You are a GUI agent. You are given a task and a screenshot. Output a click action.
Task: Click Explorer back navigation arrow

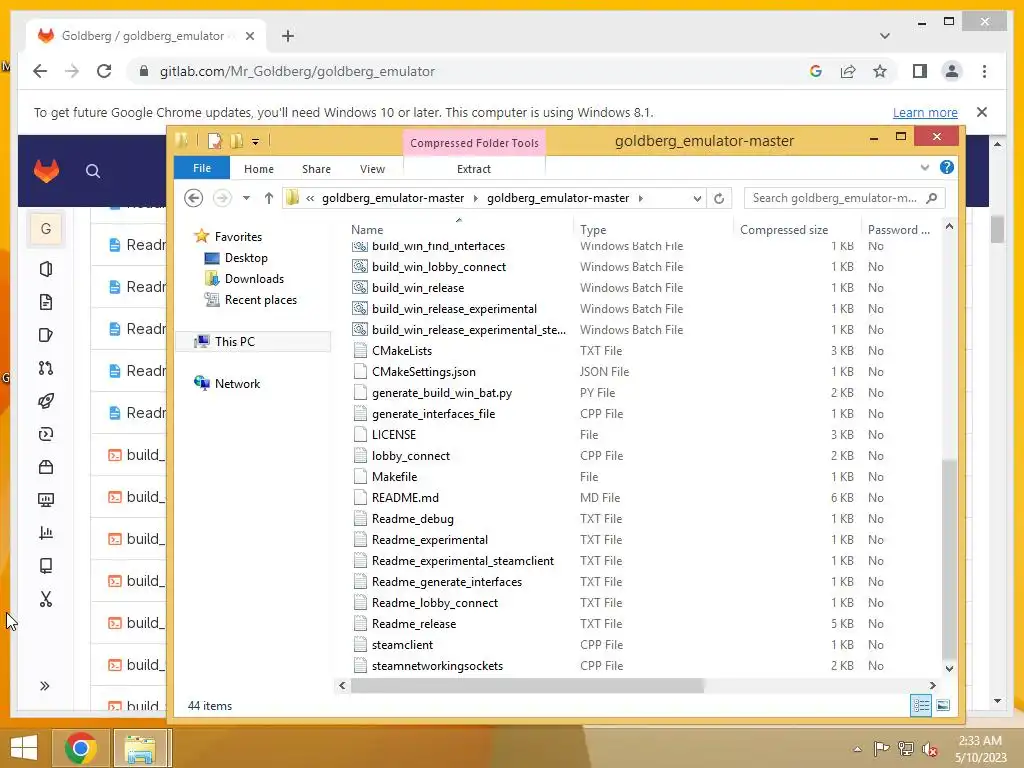coord(193,198)
